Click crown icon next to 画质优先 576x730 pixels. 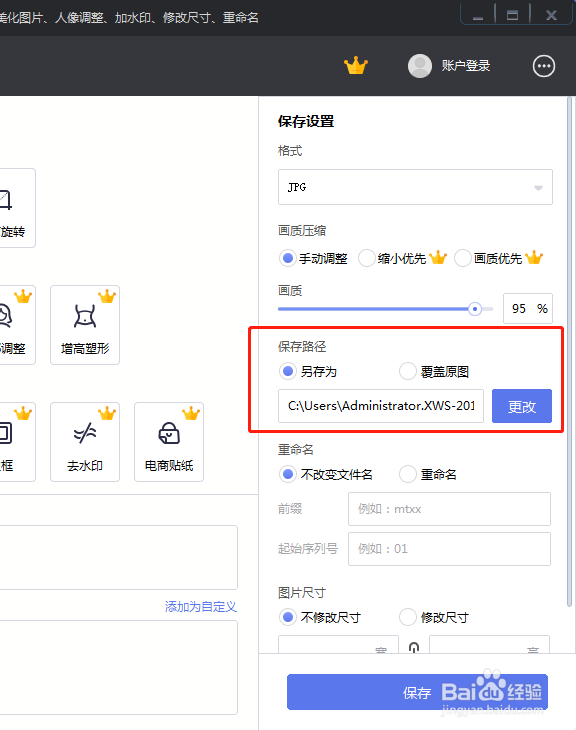point(534,257)
